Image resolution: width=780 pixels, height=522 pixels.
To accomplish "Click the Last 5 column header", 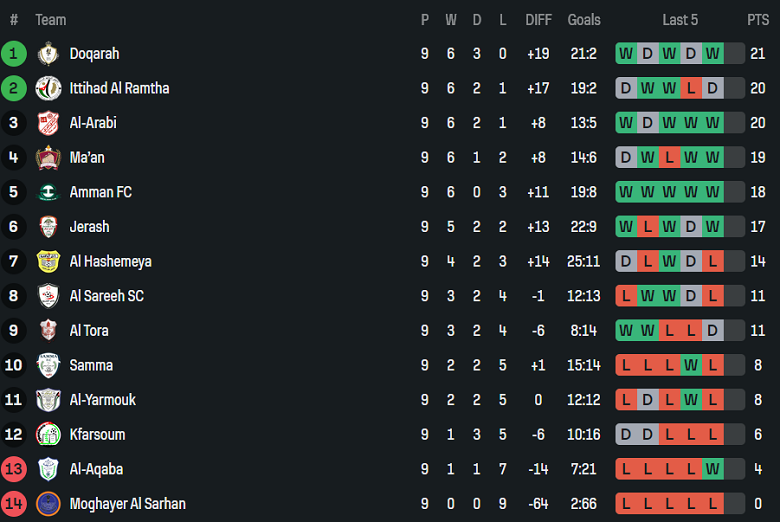I will click(680, 20).
